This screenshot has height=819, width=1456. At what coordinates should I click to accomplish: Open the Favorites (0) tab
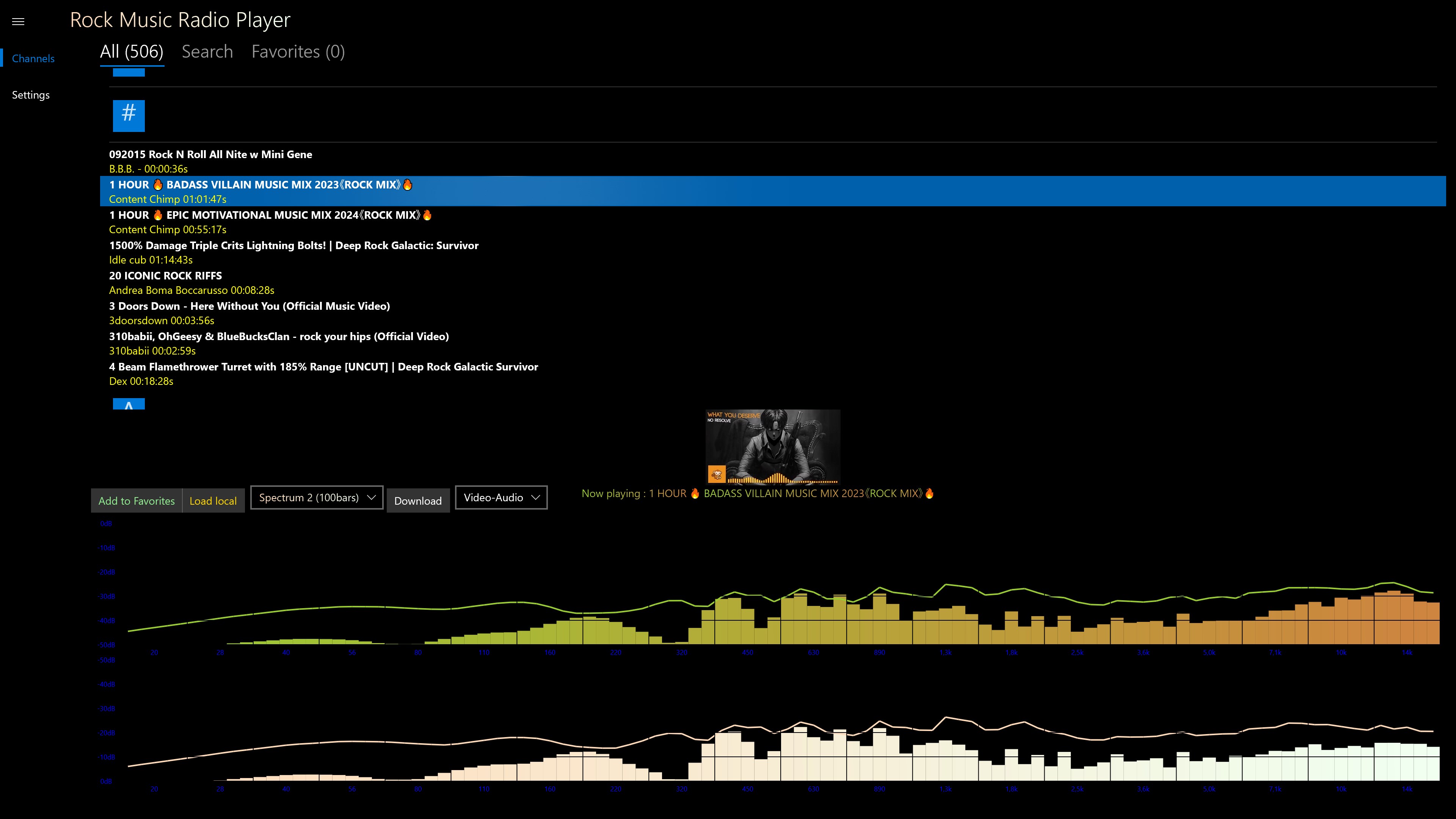tap(298, 52)
